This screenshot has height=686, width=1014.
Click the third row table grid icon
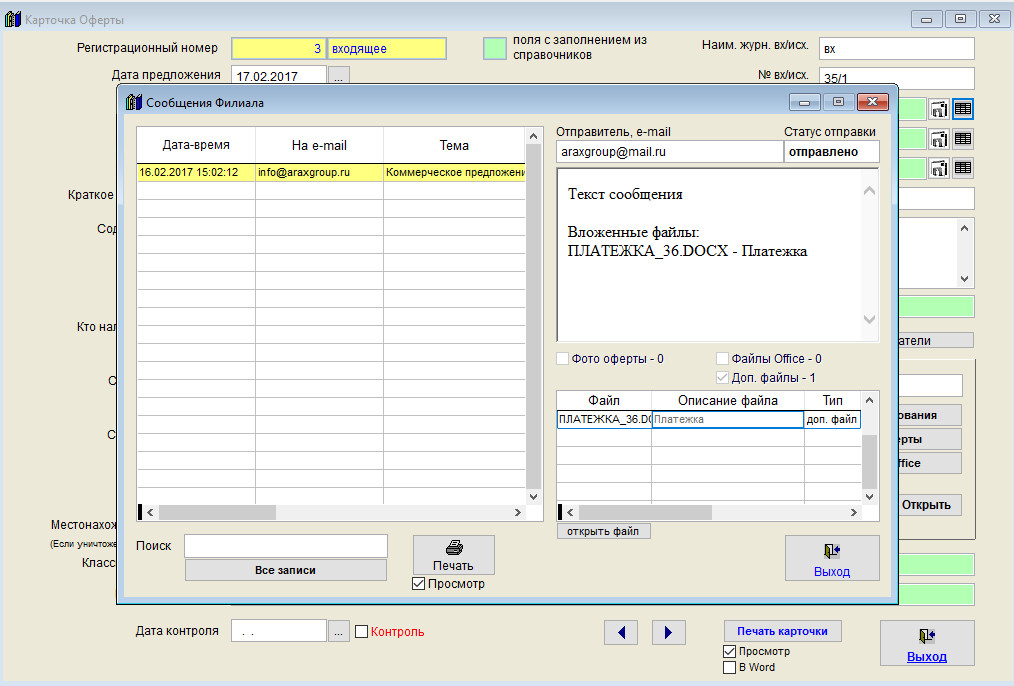pos(962,168)
